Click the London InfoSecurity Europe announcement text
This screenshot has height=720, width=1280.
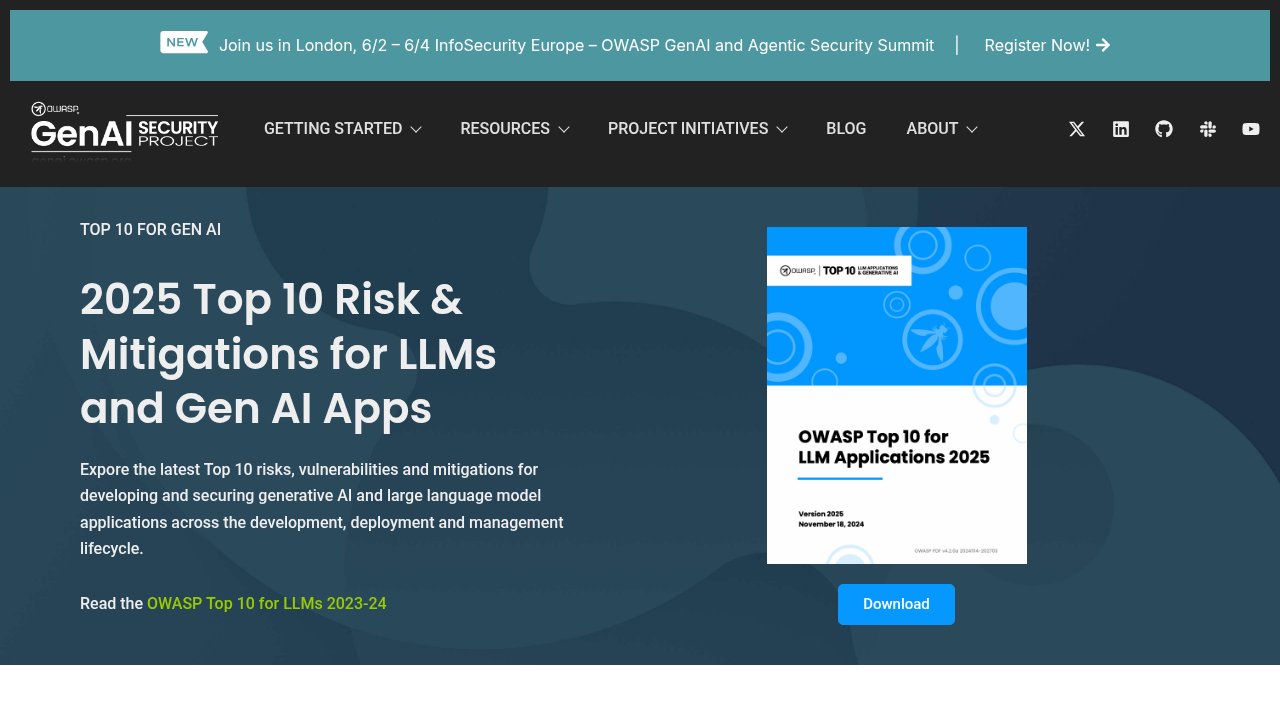point(577,45)
